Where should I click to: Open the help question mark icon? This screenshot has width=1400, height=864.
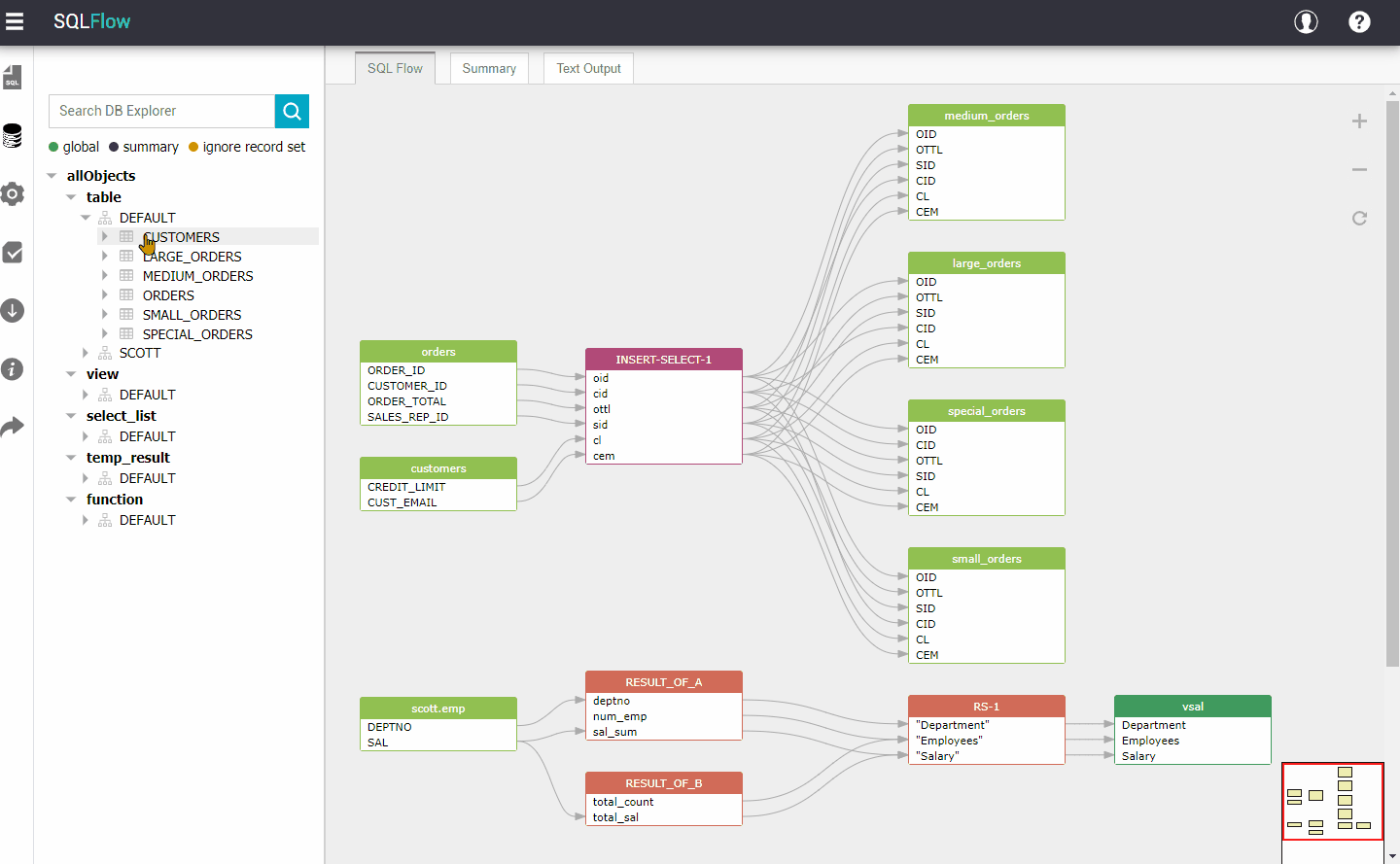(x=1359, y=21)
